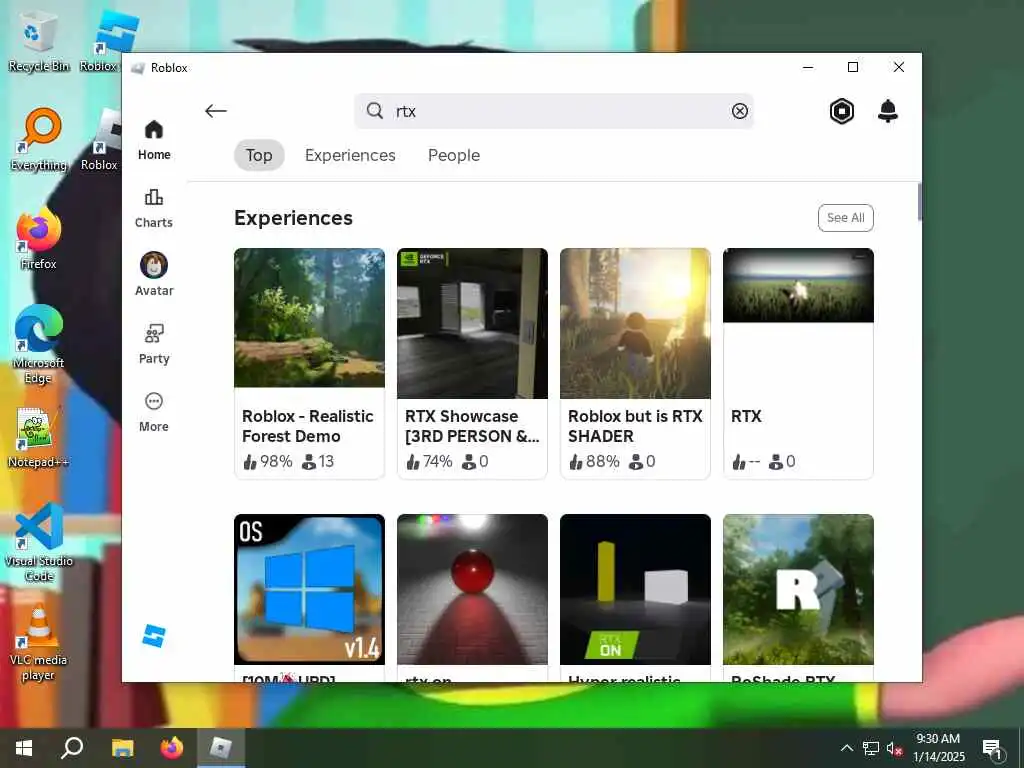Click the 'Roblox - Realistic Forest Demo' title
1024x768 pixels.
(x=308, y=426)
